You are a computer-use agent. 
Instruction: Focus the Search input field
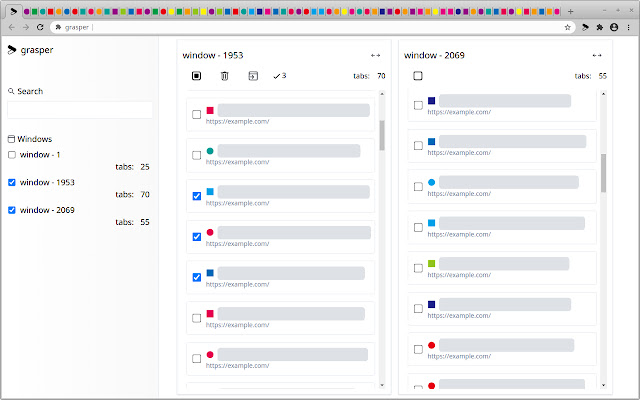pos(80,110)
